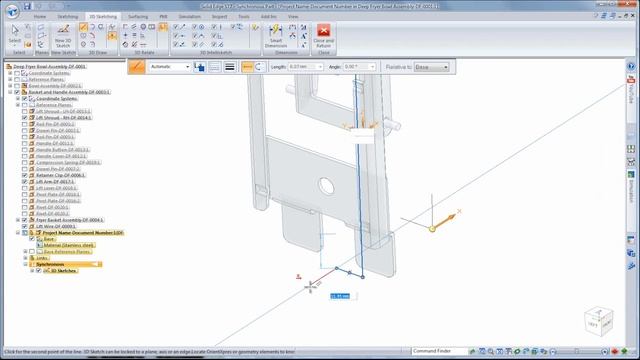
Task: Open the Relative to Base dropdown
Action: (x=431, y=67)
